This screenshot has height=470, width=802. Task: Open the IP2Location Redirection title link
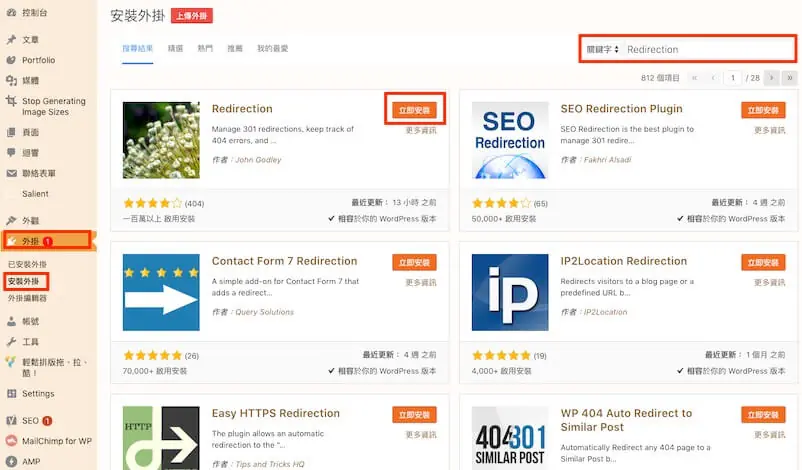tap(623, 261)
